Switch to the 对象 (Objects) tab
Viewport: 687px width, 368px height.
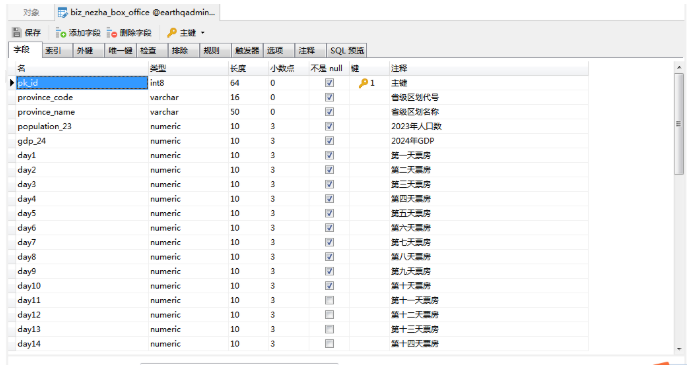[31, 13]
